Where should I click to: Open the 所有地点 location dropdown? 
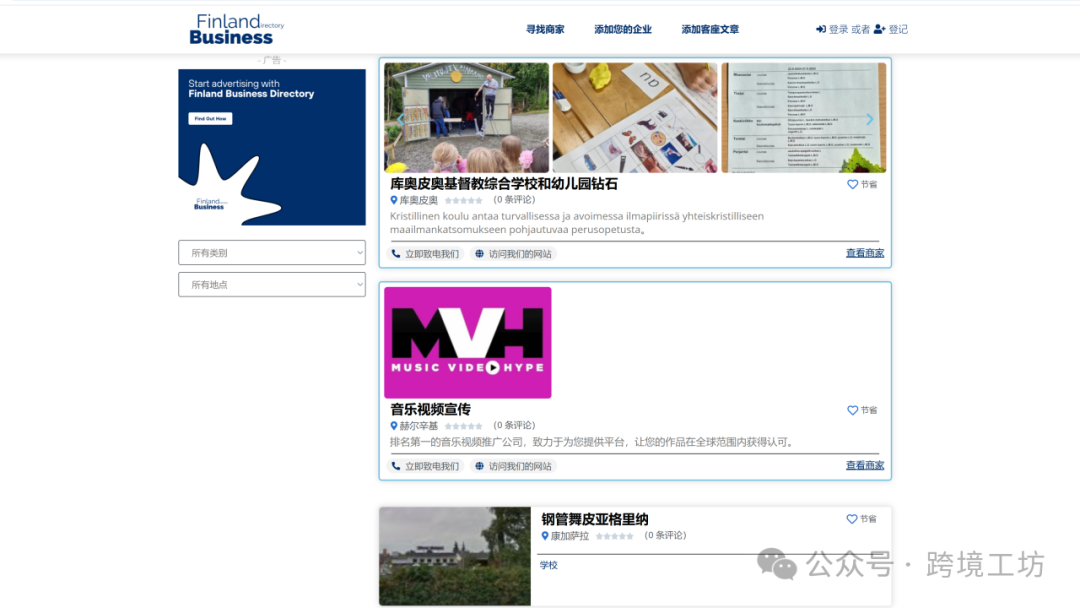[x=271, y=284]
